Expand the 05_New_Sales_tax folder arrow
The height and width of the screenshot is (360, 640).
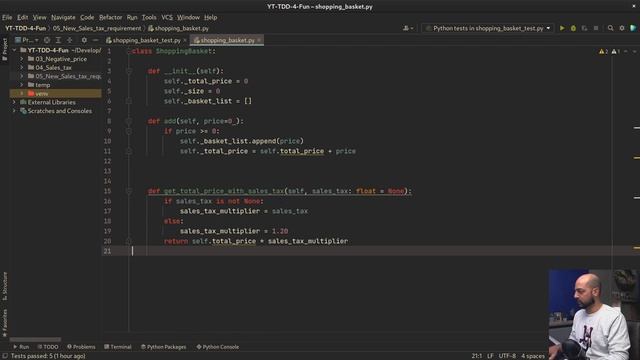click(22, 76)
